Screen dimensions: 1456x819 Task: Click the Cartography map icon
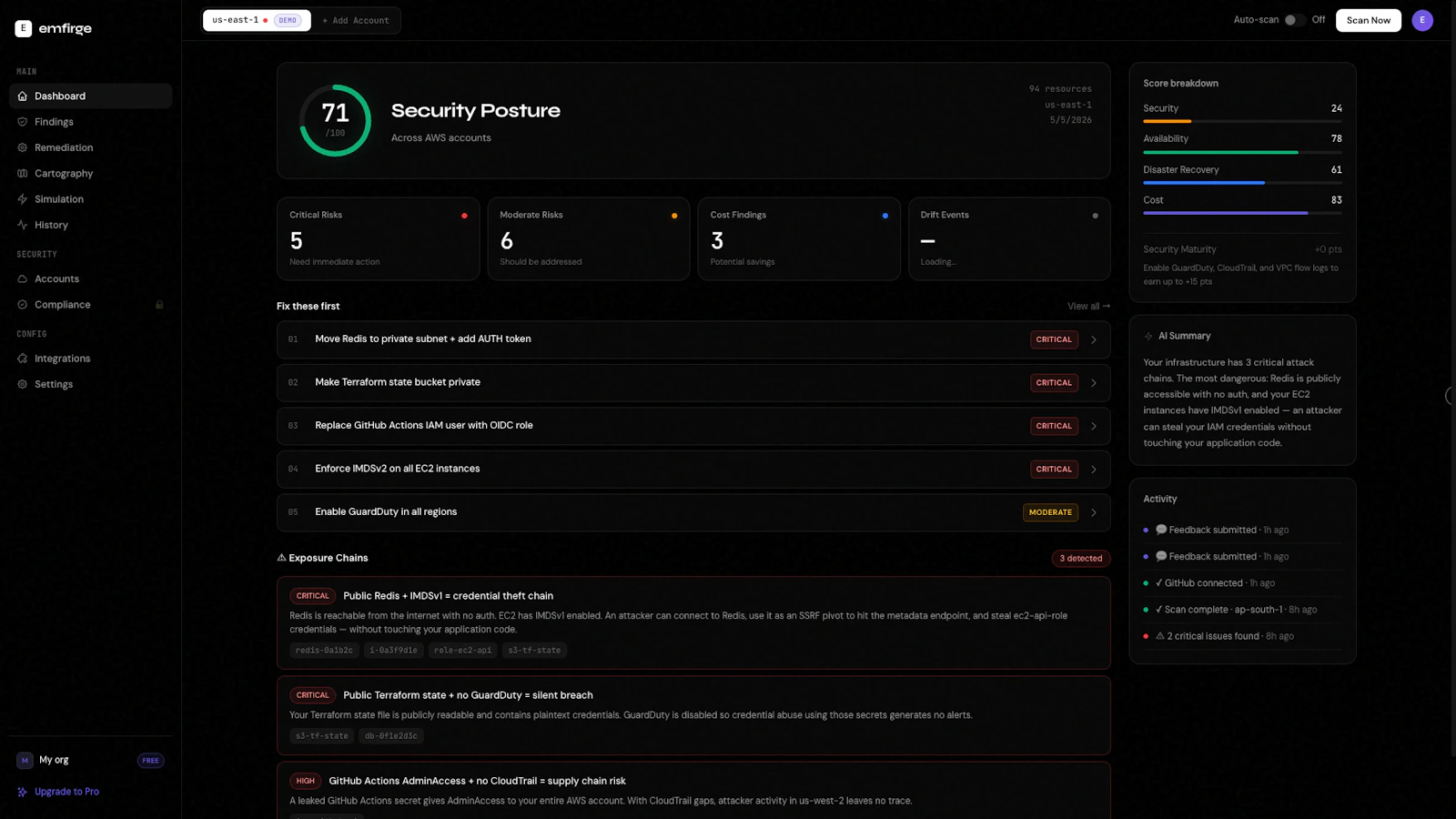(x=23, y=173)
